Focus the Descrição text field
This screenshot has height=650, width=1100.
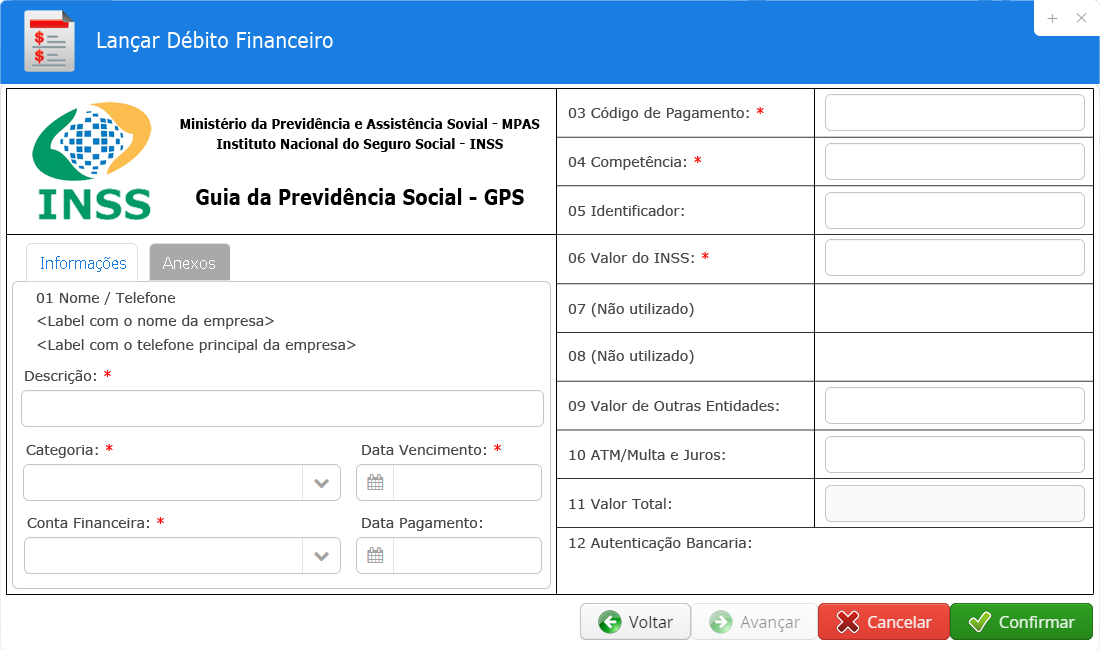pos(283,409)
